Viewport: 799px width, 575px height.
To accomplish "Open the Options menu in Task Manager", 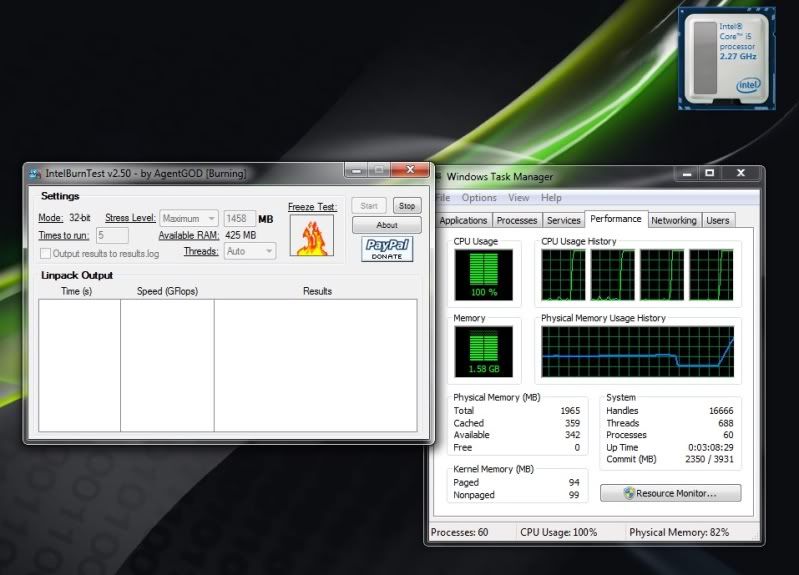I will (479, 198).
